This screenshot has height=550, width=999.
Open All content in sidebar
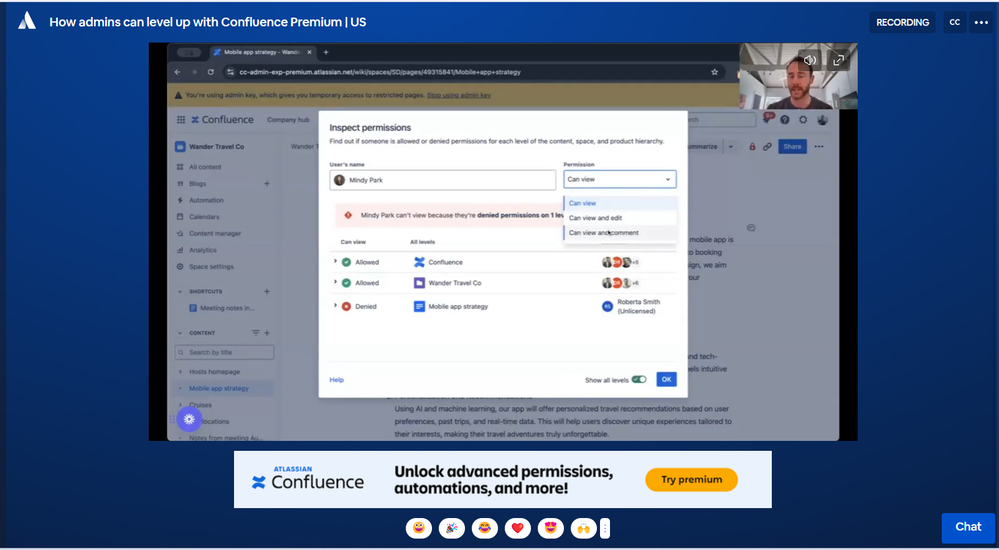(x=205, y=167)
